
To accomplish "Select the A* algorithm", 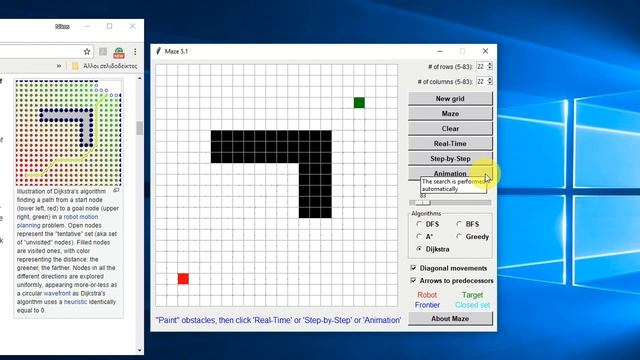I will pyautogui.click(x=424, y=237).
